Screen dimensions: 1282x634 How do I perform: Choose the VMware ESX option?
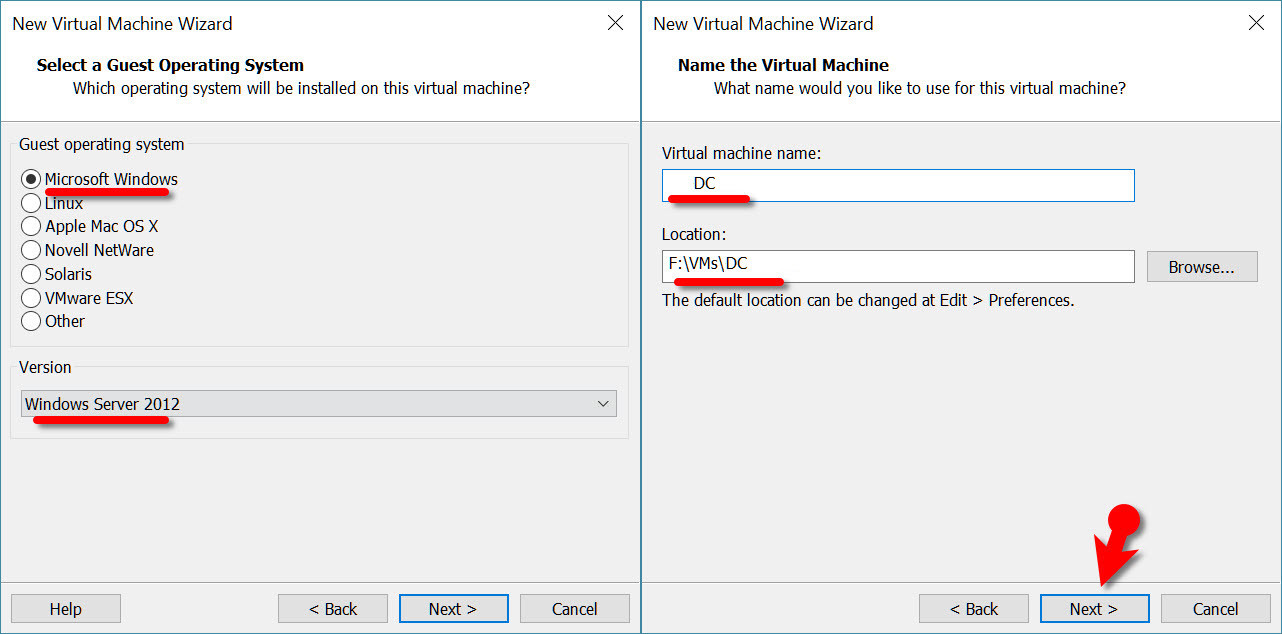point(31,298)
